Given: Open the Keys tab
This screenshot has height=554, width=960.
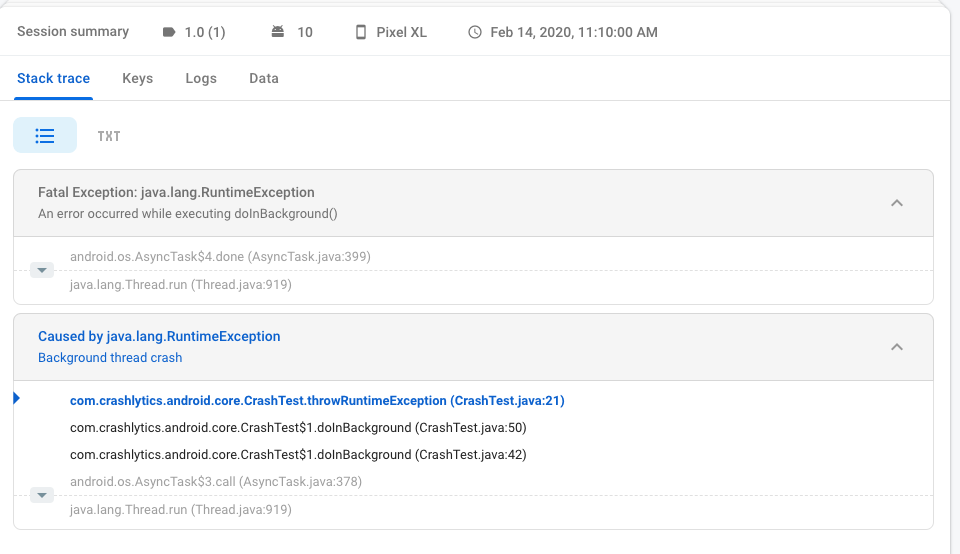Looking at the screenshot, I should coord(137,78).
